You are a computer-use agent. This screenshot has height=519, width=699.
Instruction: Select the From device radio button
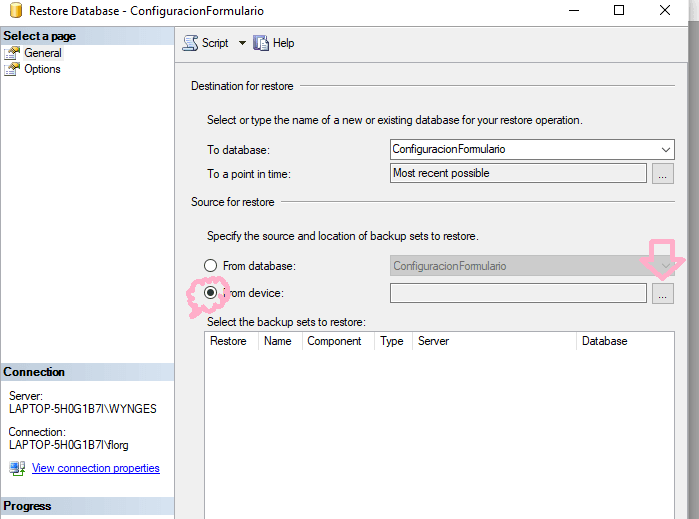click(211, 293)
